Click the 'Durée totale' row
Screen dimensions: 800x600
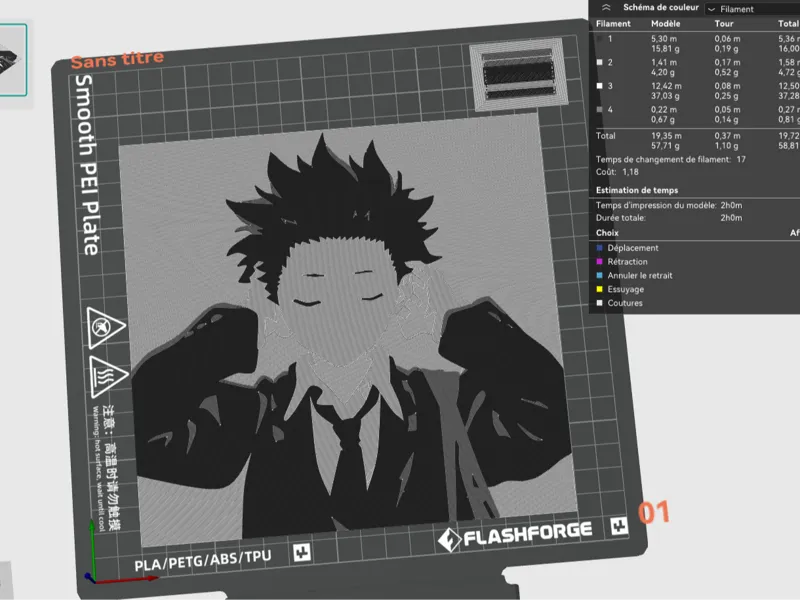pyautogui.click(x=669, y=218)
